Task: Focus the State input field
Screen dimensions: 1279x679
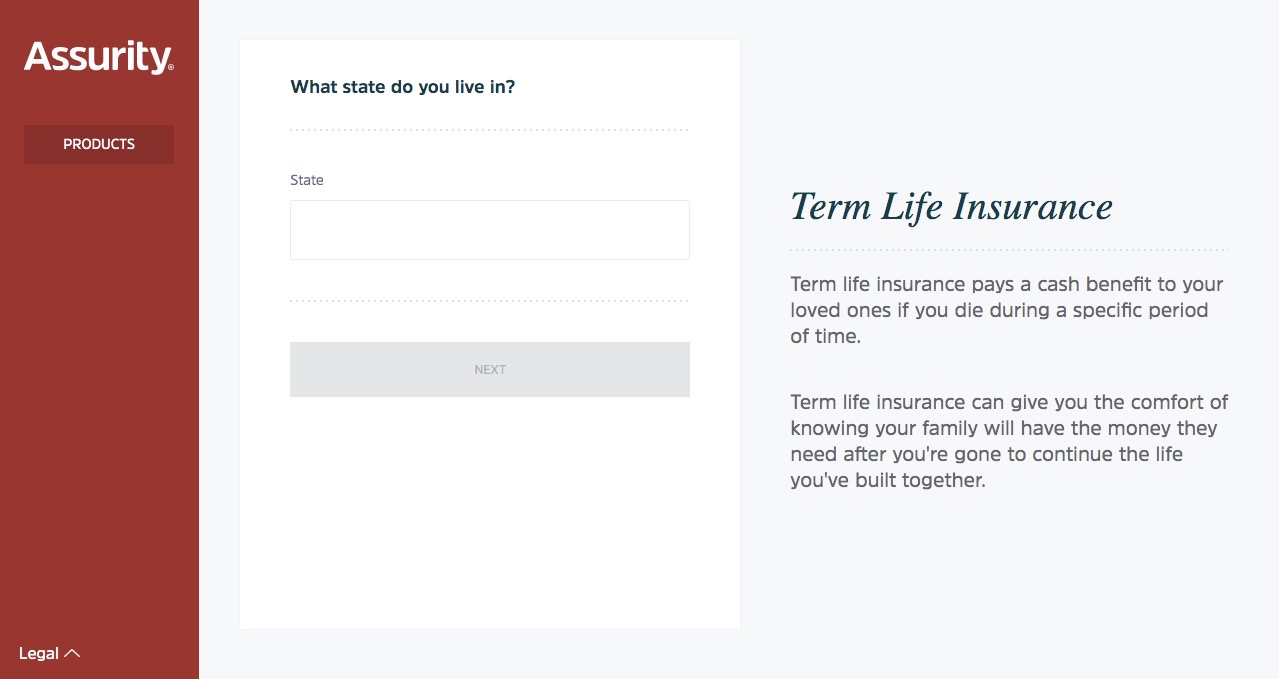Action: pyautogui.click(x=489, y=230)
